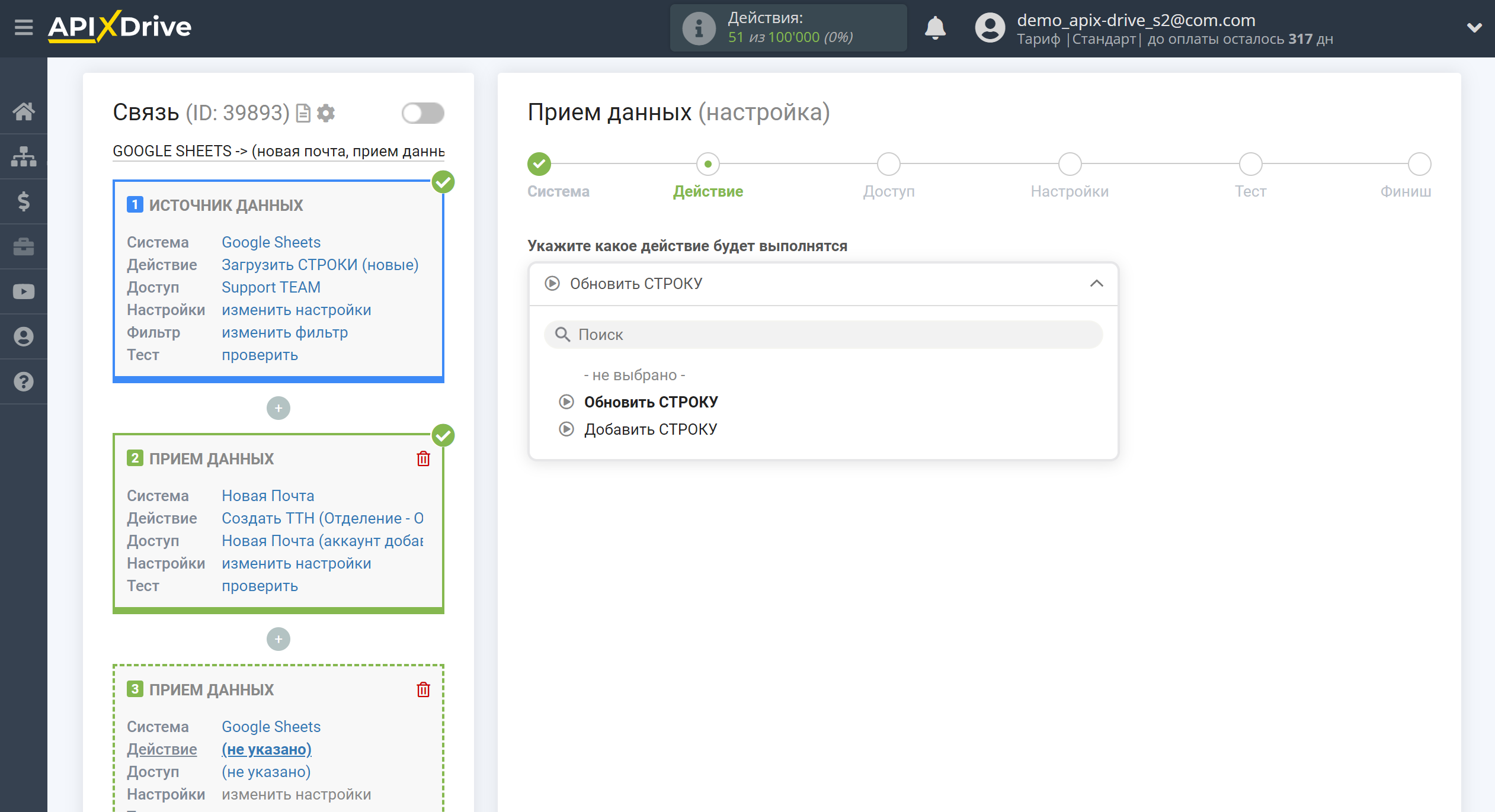Delete data receiver block 3
Viewport: 1495px width, 812px height.
point(423,689)
